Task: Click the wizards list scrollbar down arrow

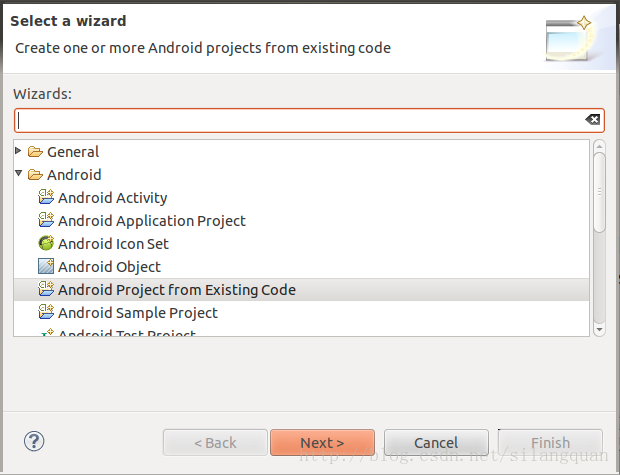Action: point(599,329)
